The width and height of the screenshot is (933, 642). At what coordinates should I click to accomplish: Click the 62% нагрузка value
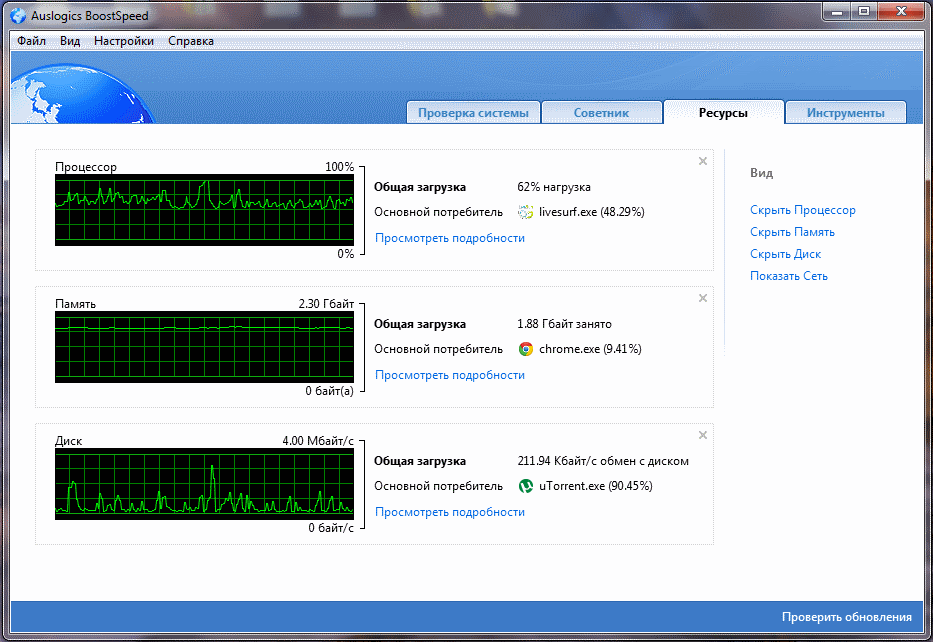(x=554, y=187)
